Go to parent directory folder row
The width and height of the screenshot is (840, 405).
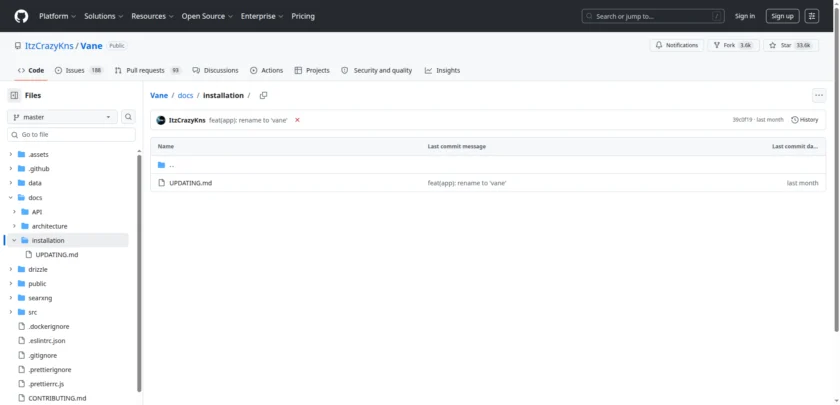488,165
